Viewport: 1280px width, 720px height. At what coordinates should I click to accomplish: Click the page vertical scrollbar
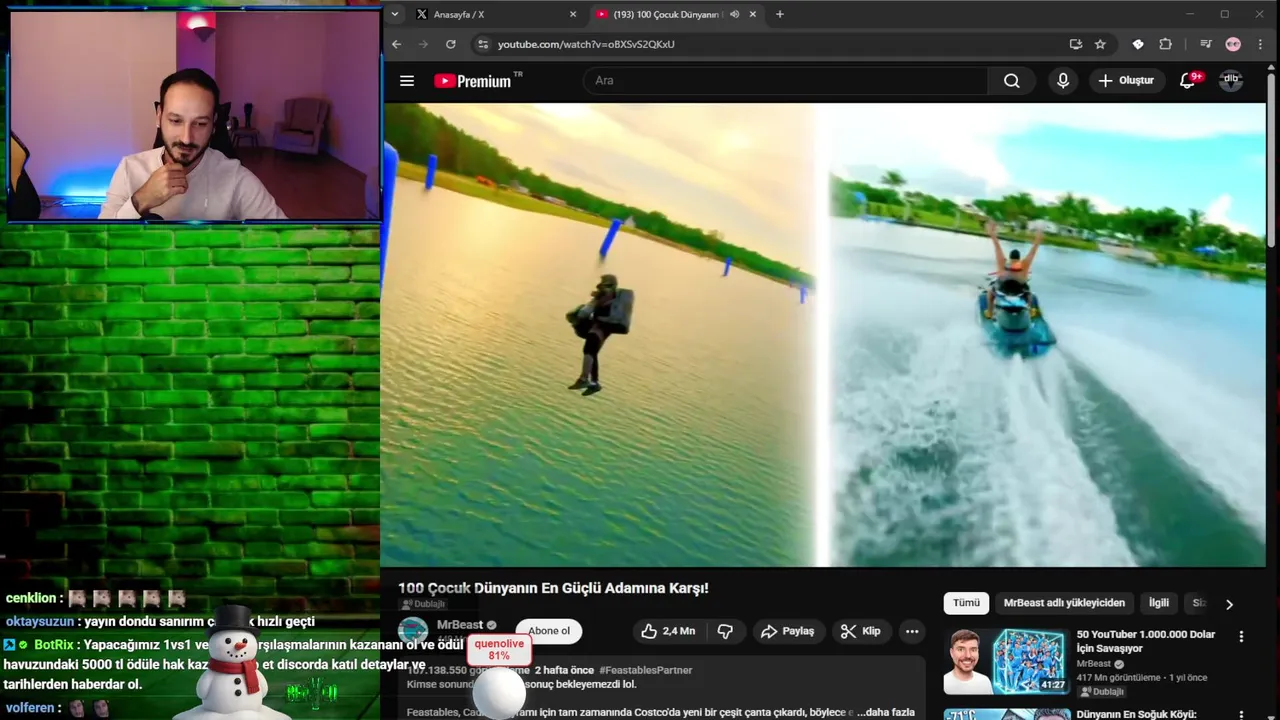[x=1271, y=160]
